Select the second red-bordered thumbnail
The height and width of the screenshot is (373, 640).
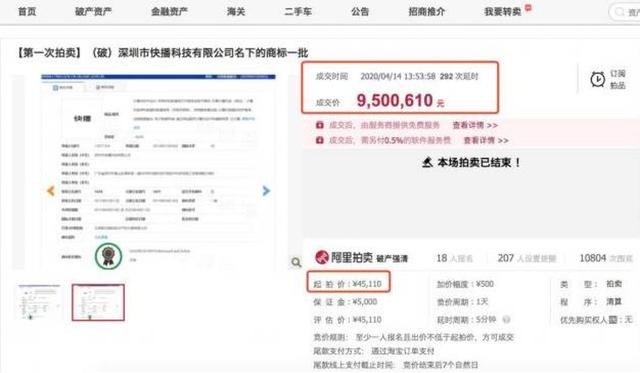98,302
